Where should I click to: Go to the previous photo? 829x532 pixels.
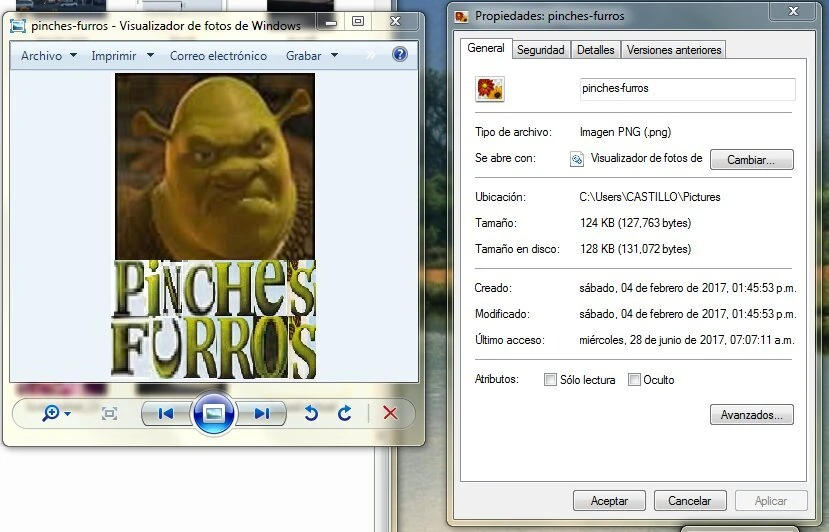166,413
